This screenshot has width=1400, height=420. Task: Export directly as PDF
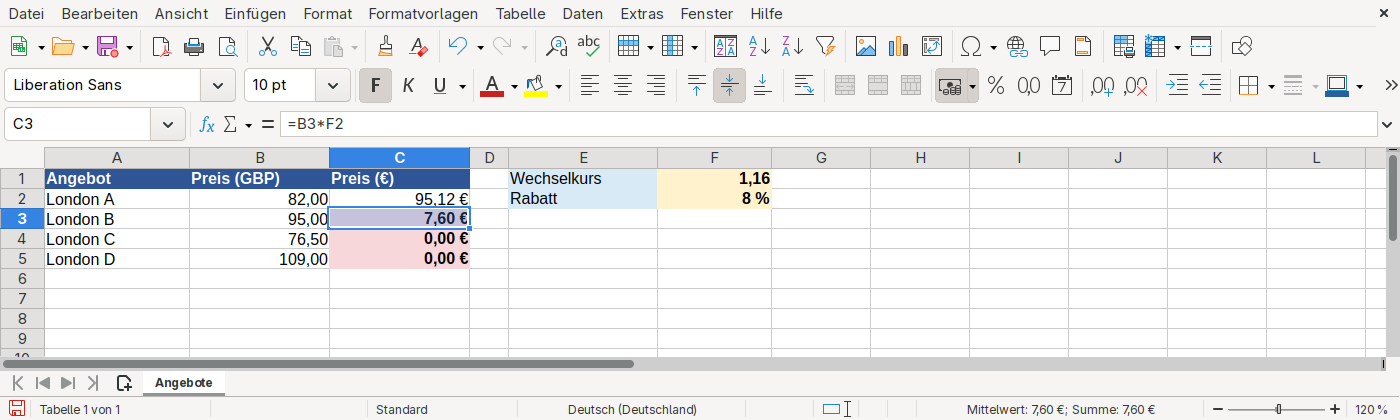click(x=161, y=46)
